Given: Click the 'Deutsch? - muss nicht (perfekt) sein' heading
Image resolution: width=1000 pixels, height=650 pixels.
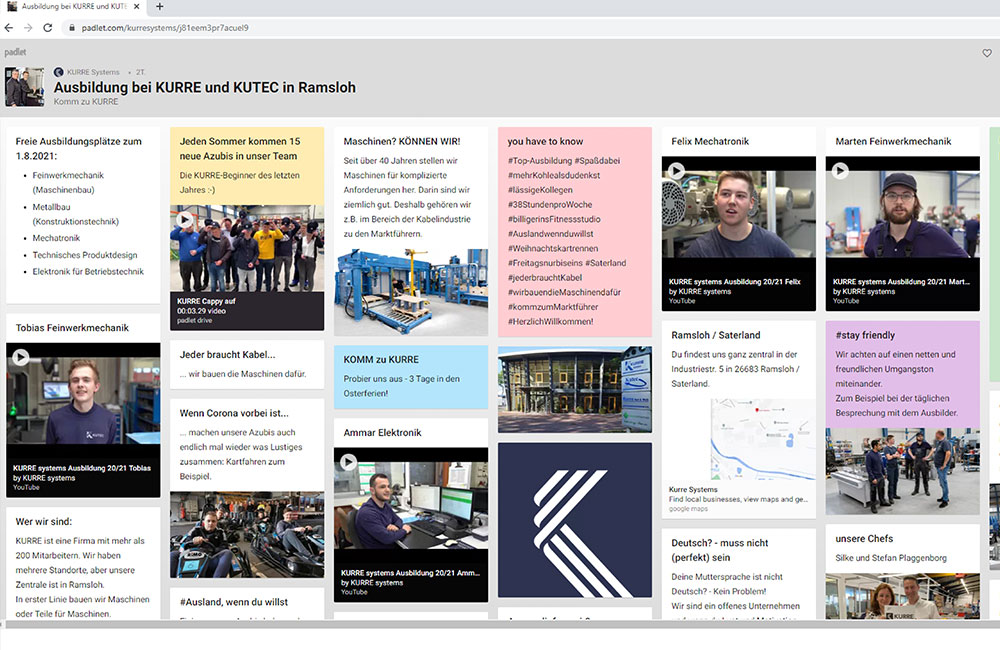Looking at the screenshot, I should [x=719, y=550].
